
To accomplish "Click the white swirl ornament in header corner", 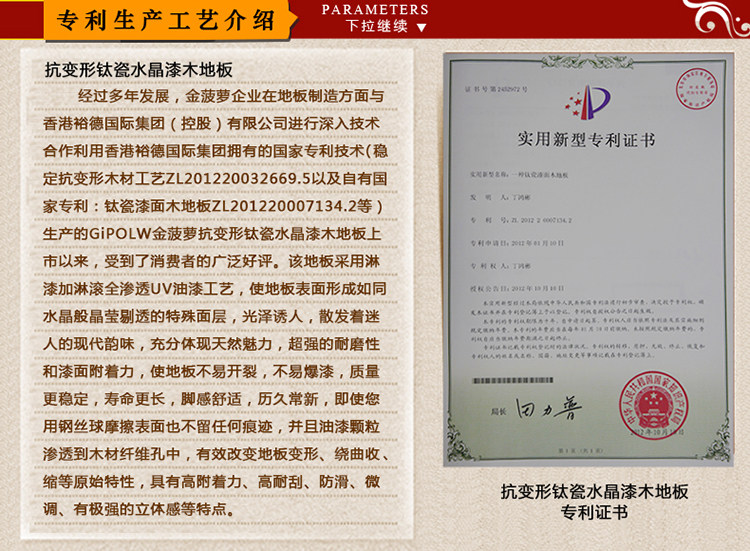I will [x=717, y=18].
